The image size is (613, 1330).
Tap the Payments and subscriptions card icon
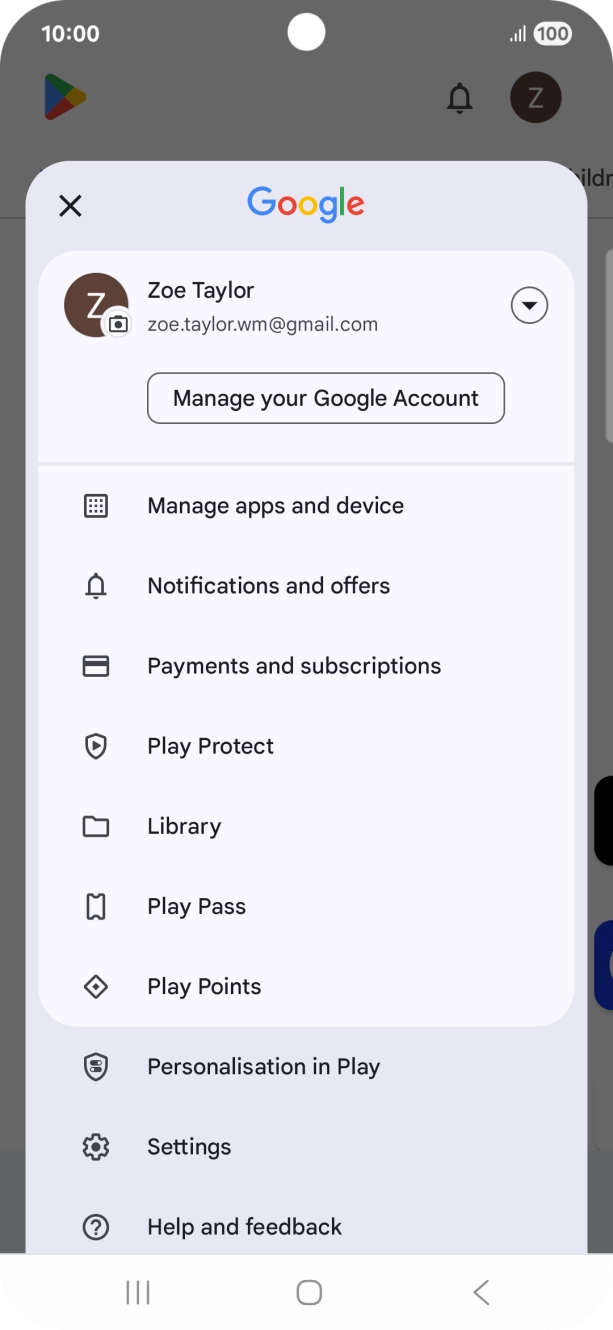pos(96,666)
